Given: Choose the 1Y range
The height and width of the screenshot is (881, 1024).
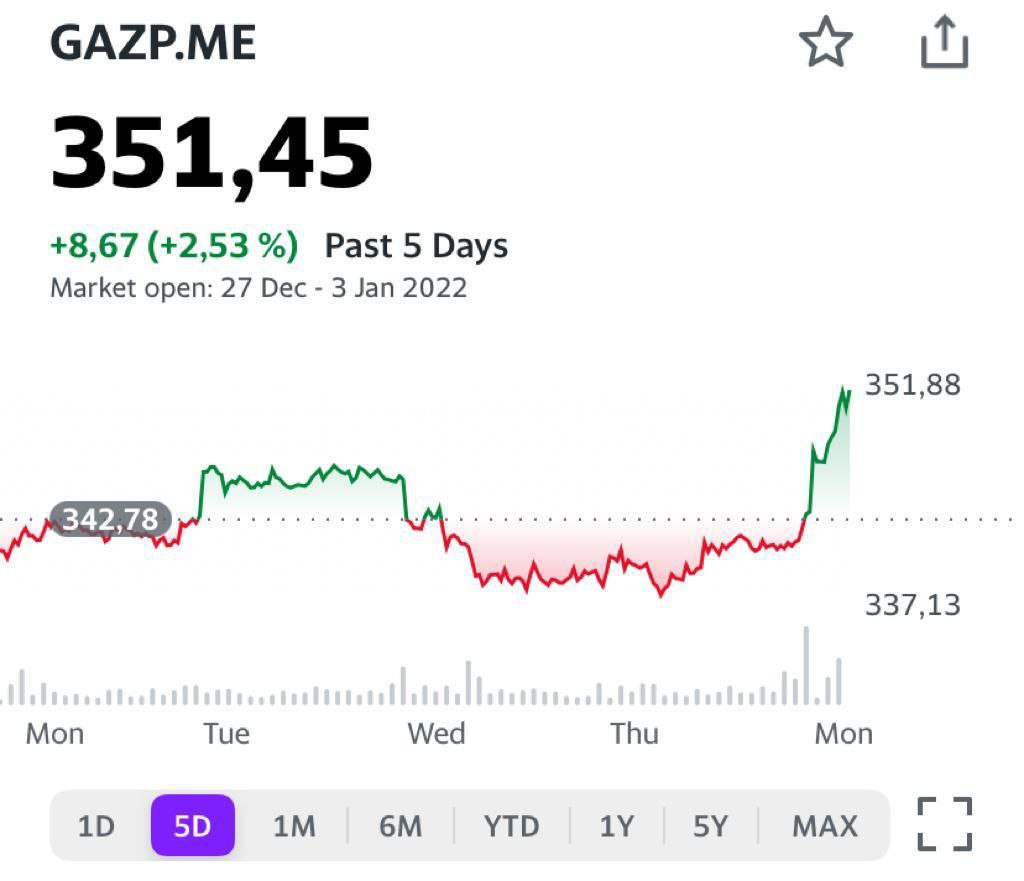Looking at the screenshot, I should pos(617,826).
